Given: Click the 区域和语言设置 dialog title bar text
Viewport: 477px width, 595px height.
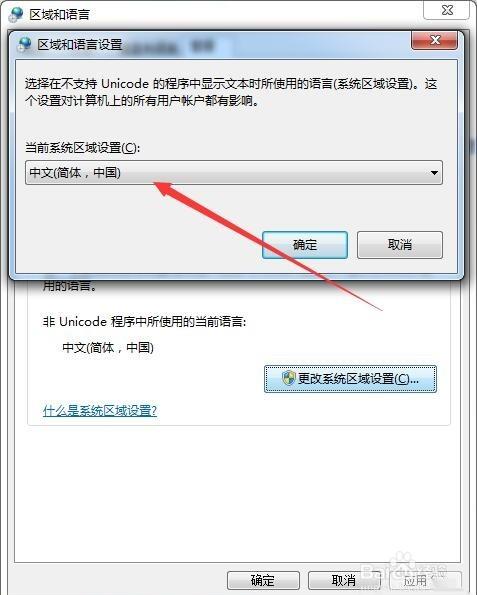Looking at the screenshot, I should pyautogui.click(x=80, y=44).
